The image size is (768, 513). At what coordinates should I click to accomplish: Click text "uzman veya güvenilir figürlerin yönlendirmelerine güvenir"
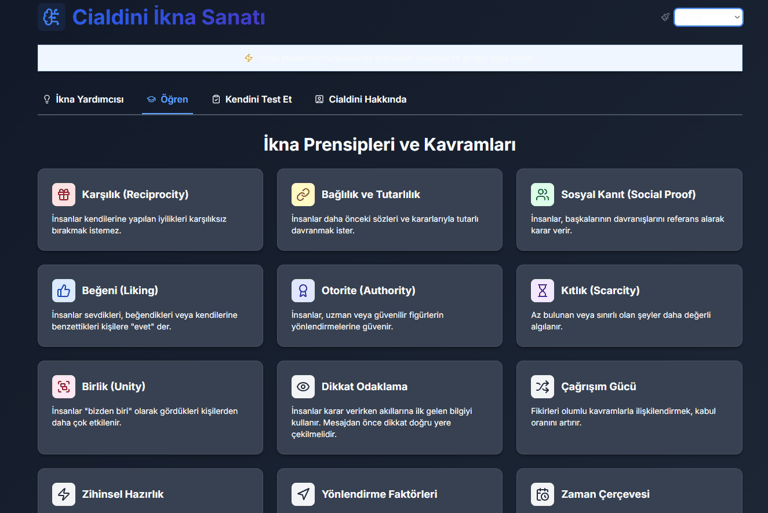coord(367,321)
